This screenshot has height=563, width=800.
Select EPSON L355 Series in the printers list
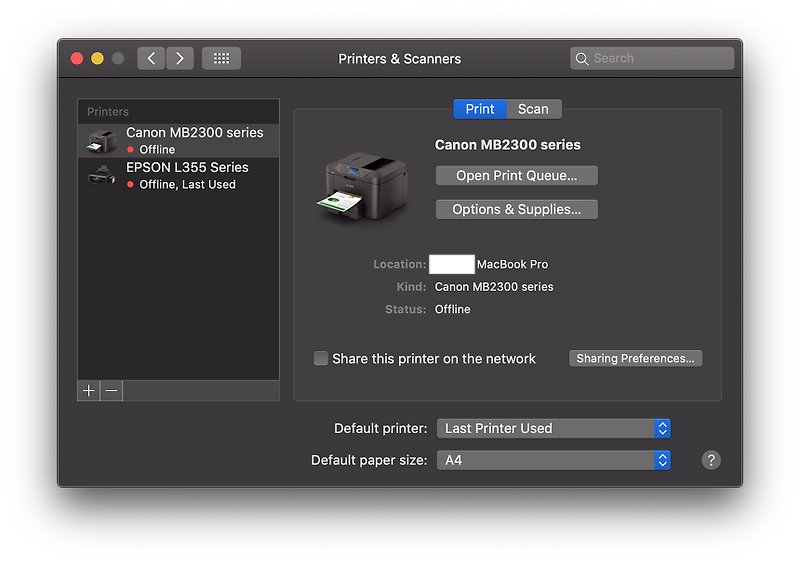179,175
